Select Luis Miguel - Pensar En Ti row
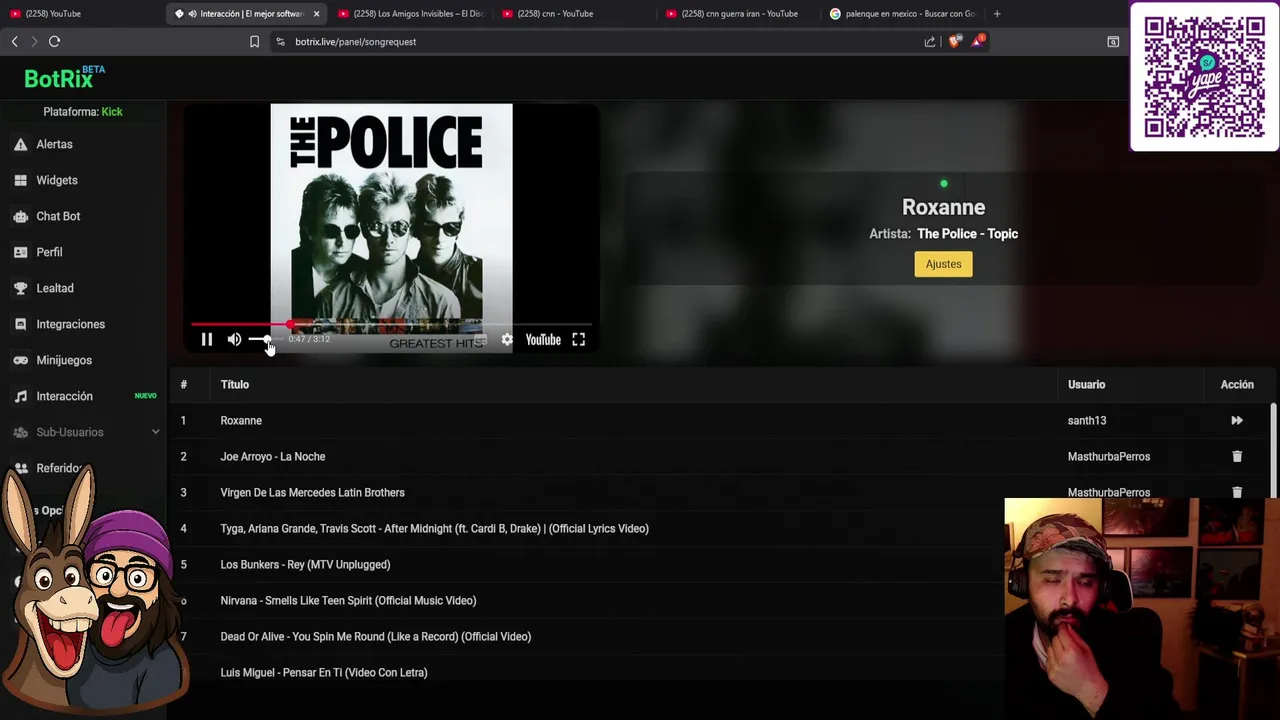 [323, 673]
